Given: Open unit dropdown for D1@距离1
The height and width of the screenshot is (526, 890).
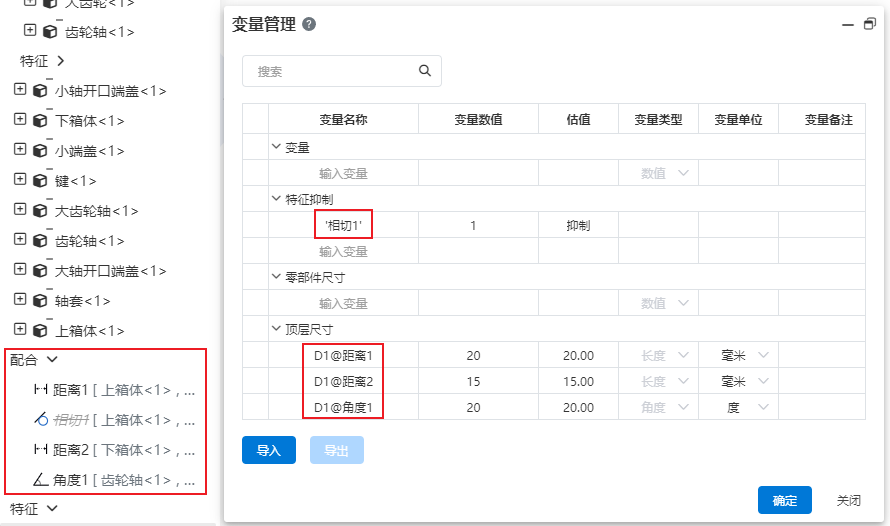Looking at the screenshot, I should pyautogui.click(x=764, y=355).
